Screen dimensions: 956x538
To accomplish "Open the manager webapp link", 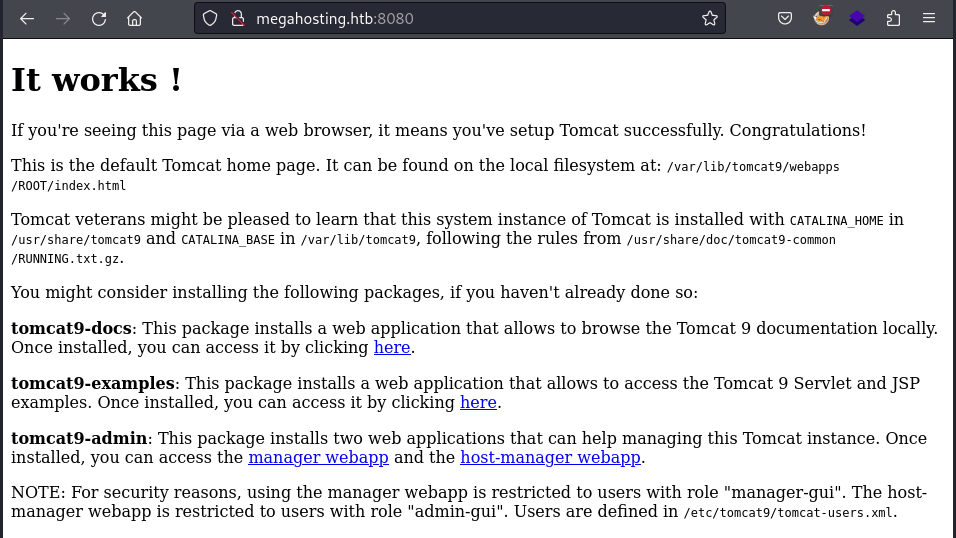I will (318, 457).
